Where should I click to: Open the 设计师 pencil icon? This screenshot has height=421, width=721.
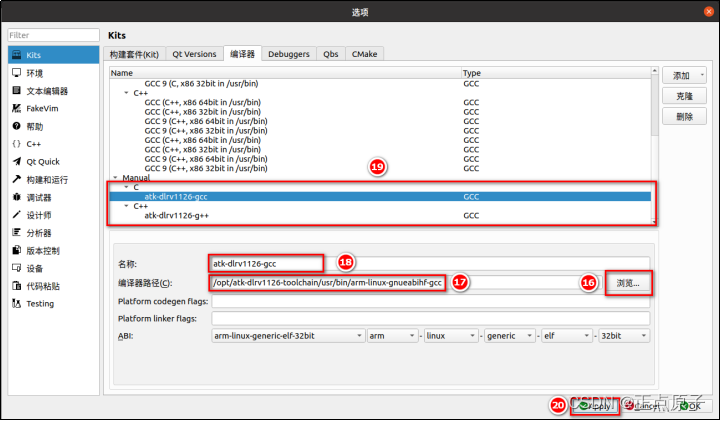pyautogui.click(x=17, y=215)
